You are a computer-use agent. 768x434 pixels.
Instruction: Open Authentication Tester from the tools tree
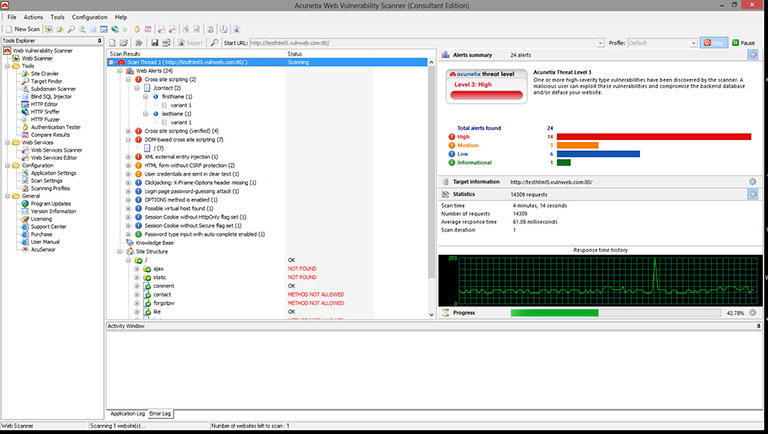click(54, 127)
